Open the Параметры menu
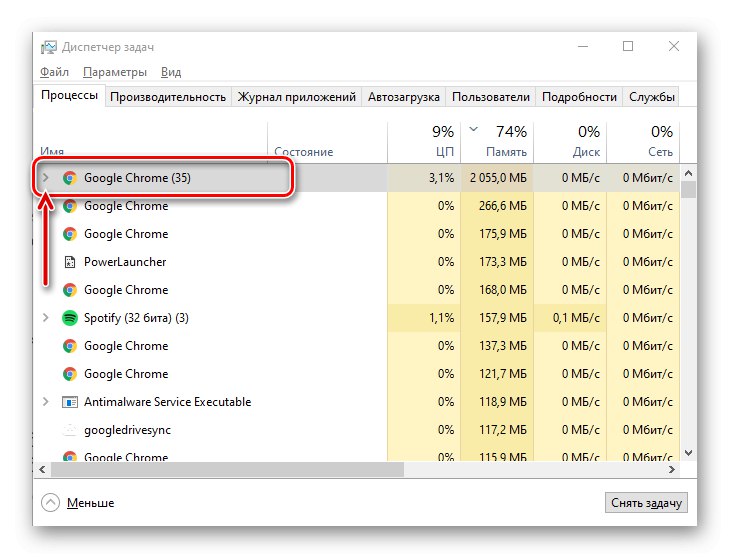The image size is (729, 558). coord(115,72)
